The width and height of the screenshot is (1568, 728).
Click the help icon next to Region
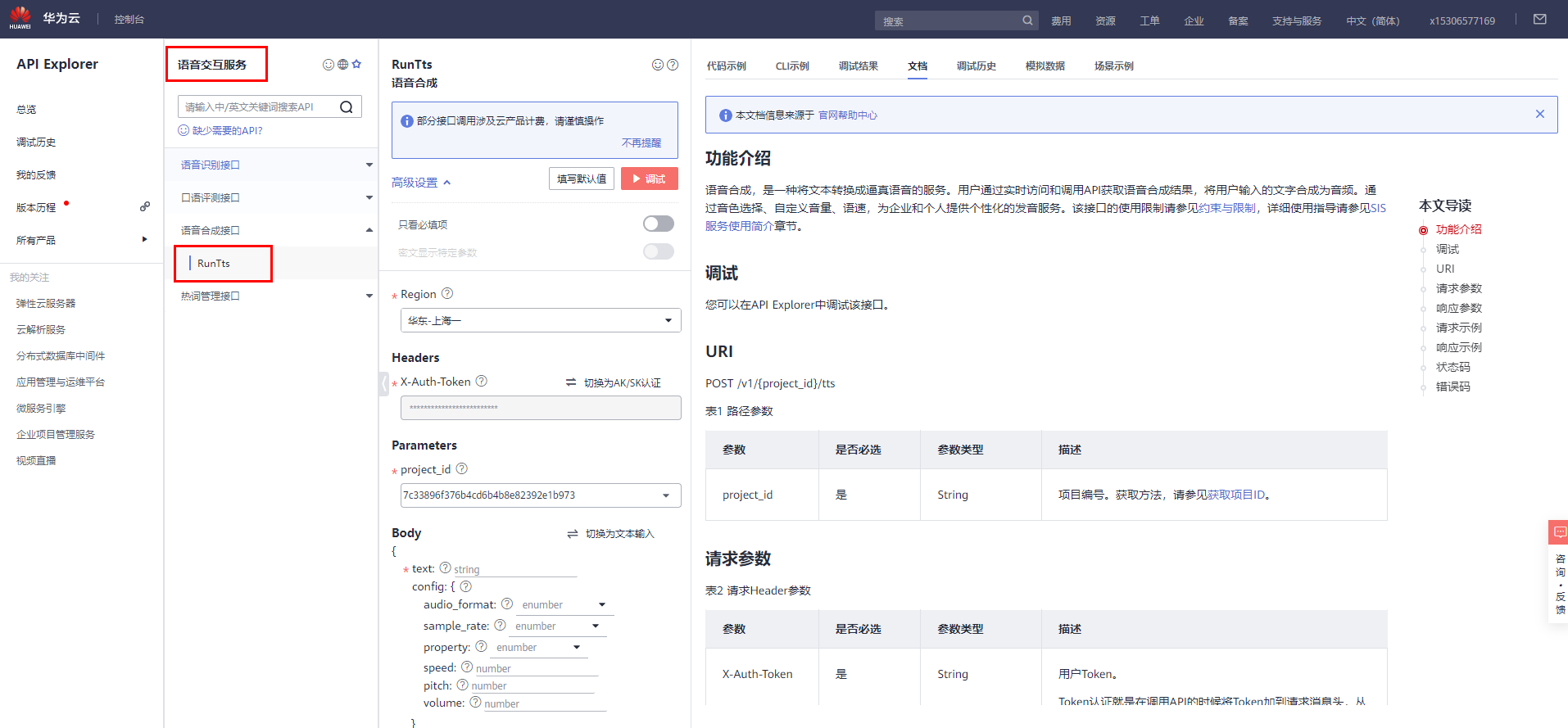447,293
